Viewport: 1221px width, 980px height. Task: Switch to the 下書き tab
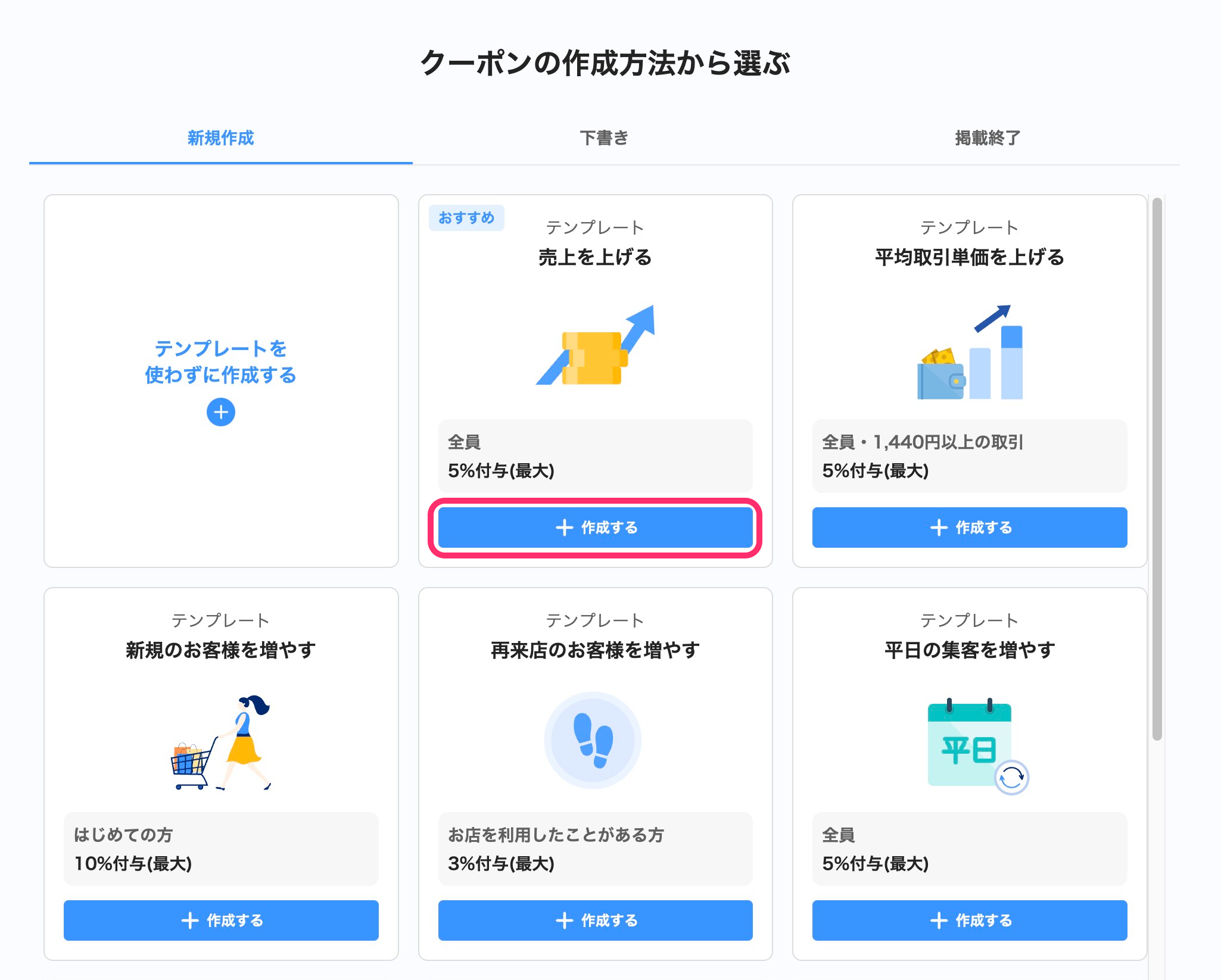604,138
